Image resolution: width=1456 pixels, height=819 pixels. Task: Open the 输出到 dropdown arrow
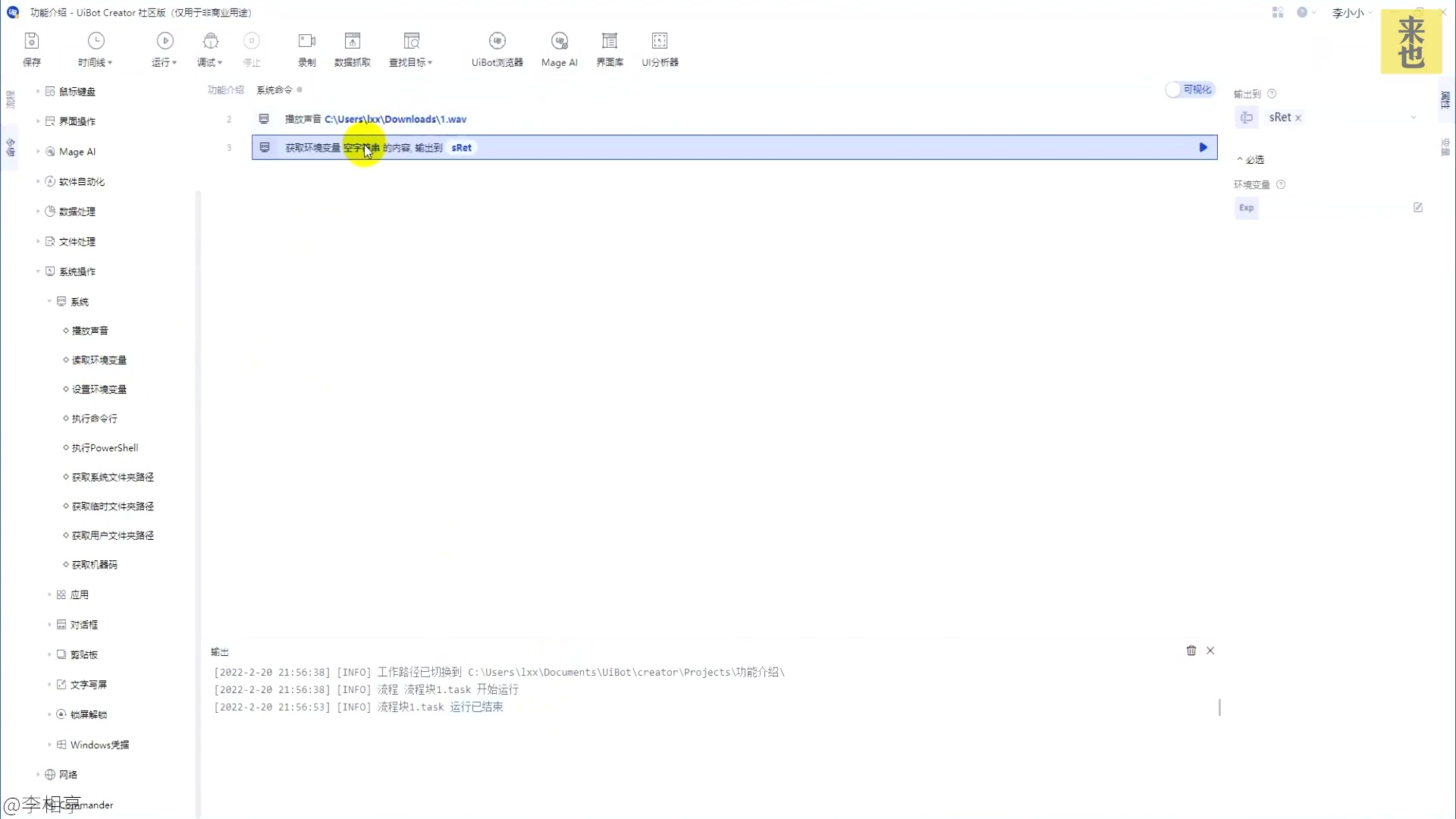[1414, 118]
